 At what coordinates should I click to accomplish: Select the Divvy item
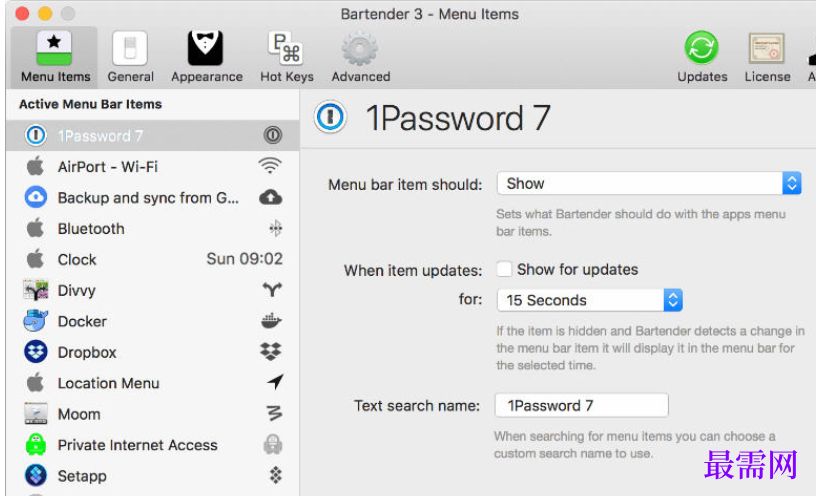(152, 290)
